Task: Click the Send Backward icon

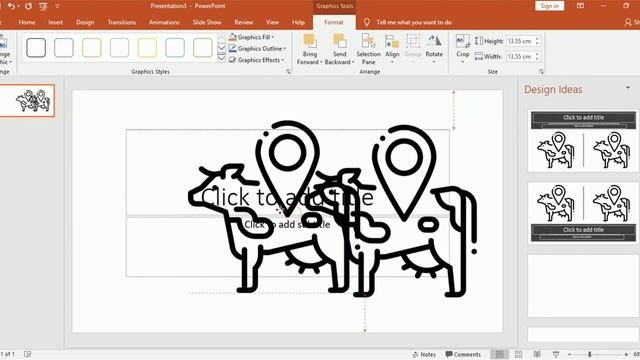Action: (x=340, y=41)
